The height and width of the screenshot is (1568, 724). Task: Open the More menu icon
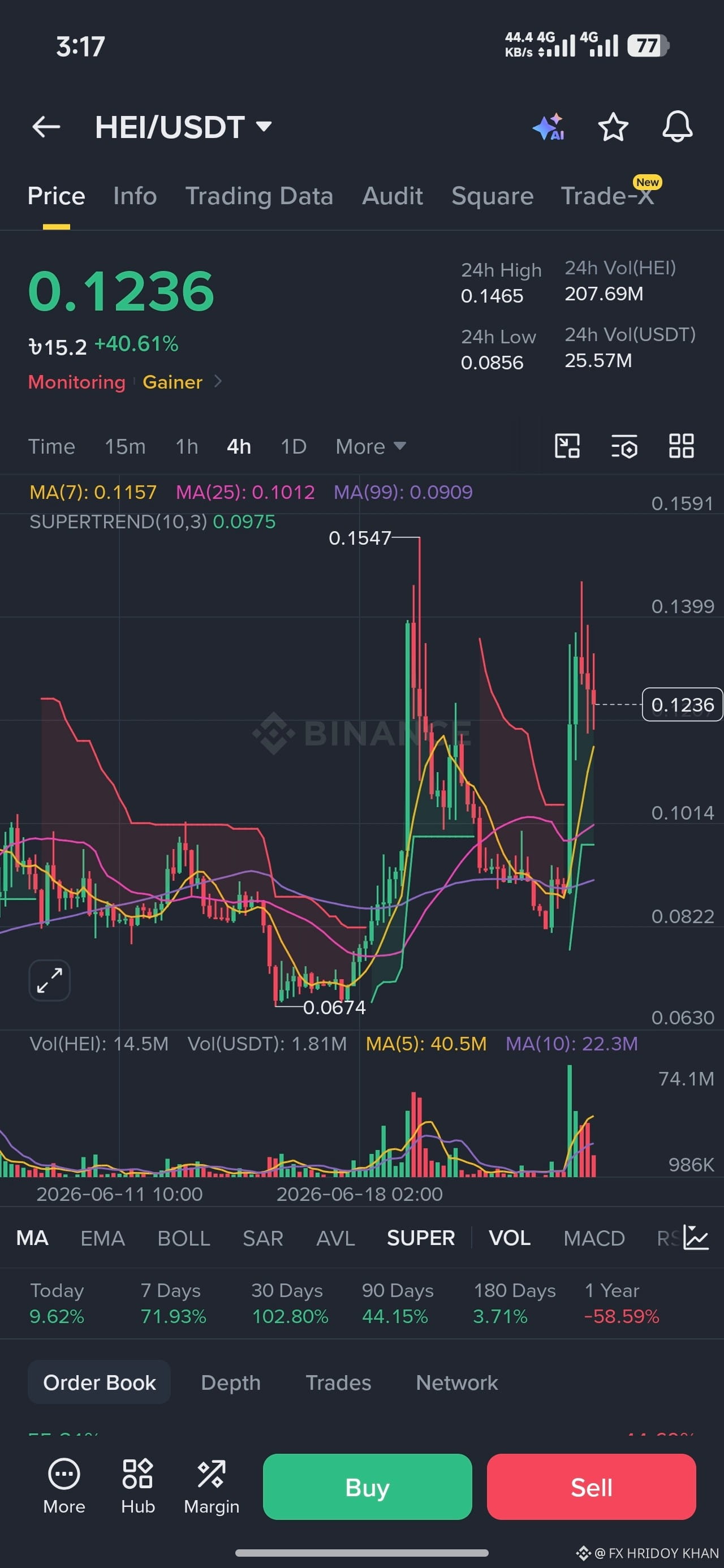point(64,1486)
